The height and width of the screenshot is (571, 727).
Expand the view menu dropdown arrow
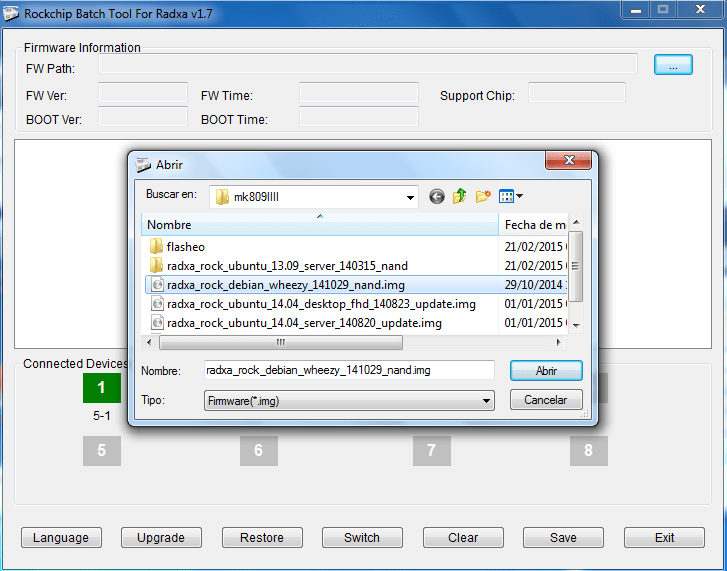pos(519,196)
